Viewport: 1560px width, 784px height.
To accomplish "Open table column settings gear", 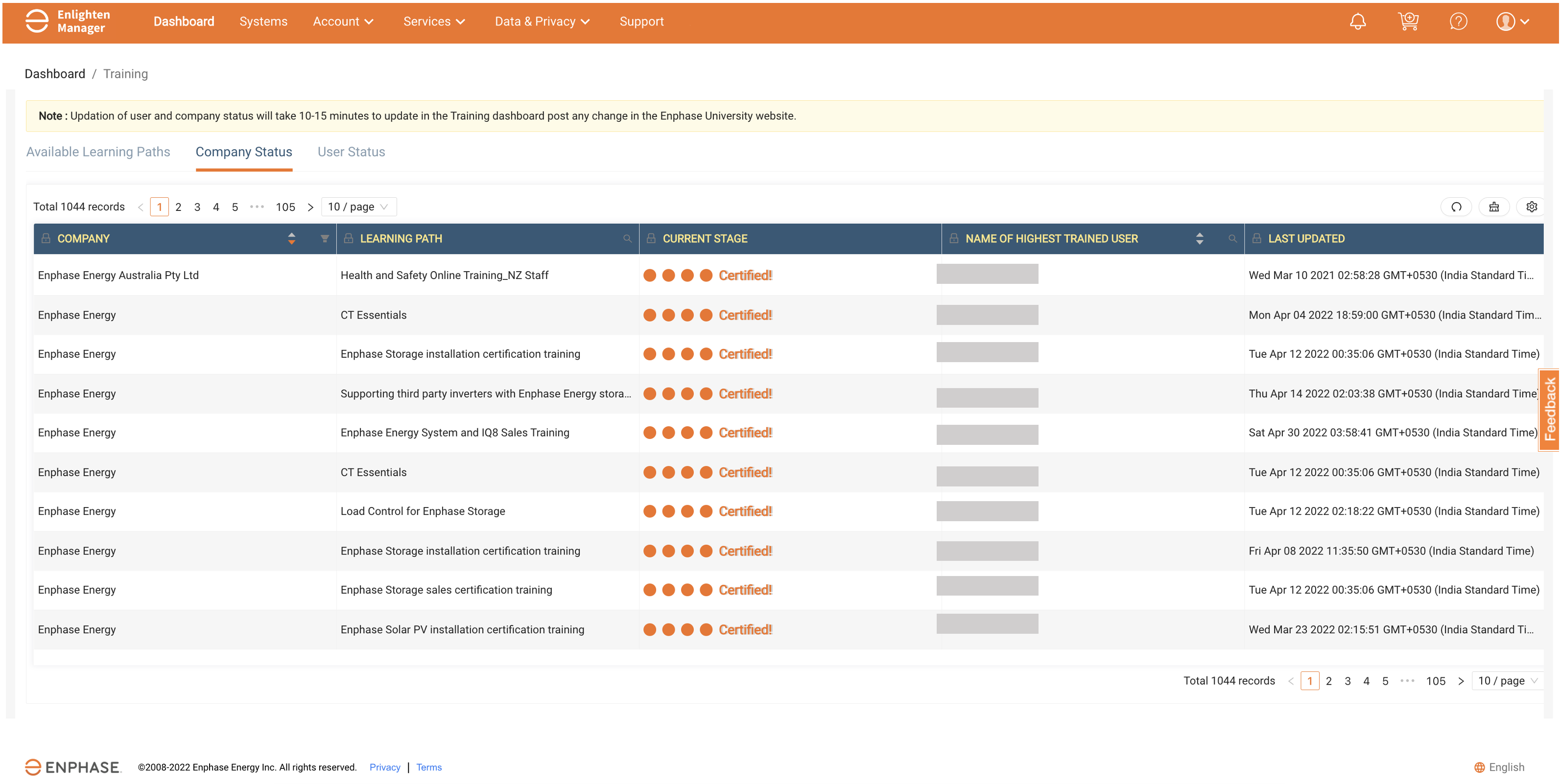I will click(1532, 207).
